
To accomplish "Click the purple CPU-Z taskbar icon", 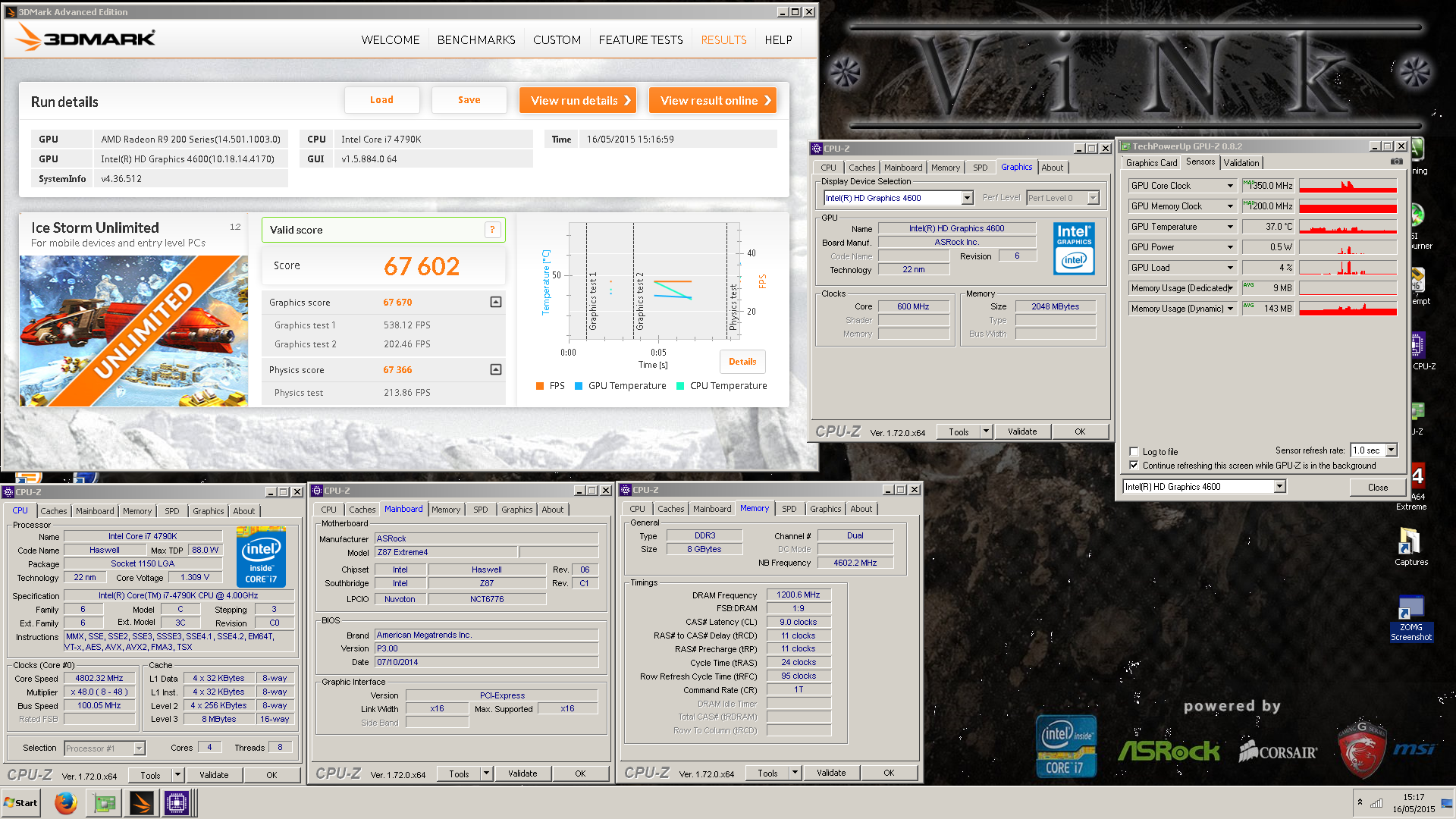I will [177, 802].
